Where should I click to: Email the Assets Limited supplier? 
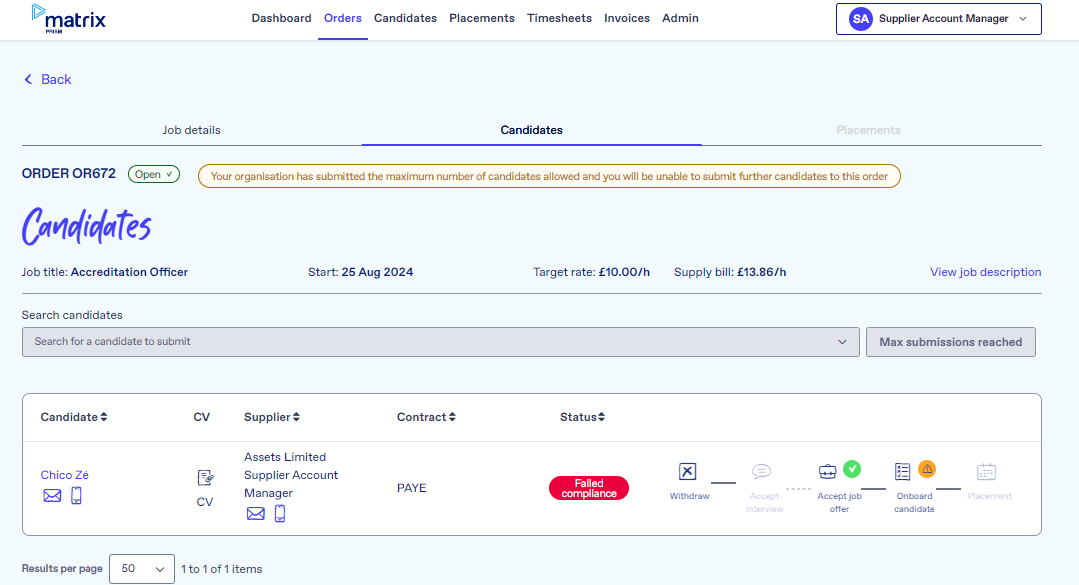click(x=255, y=513)
